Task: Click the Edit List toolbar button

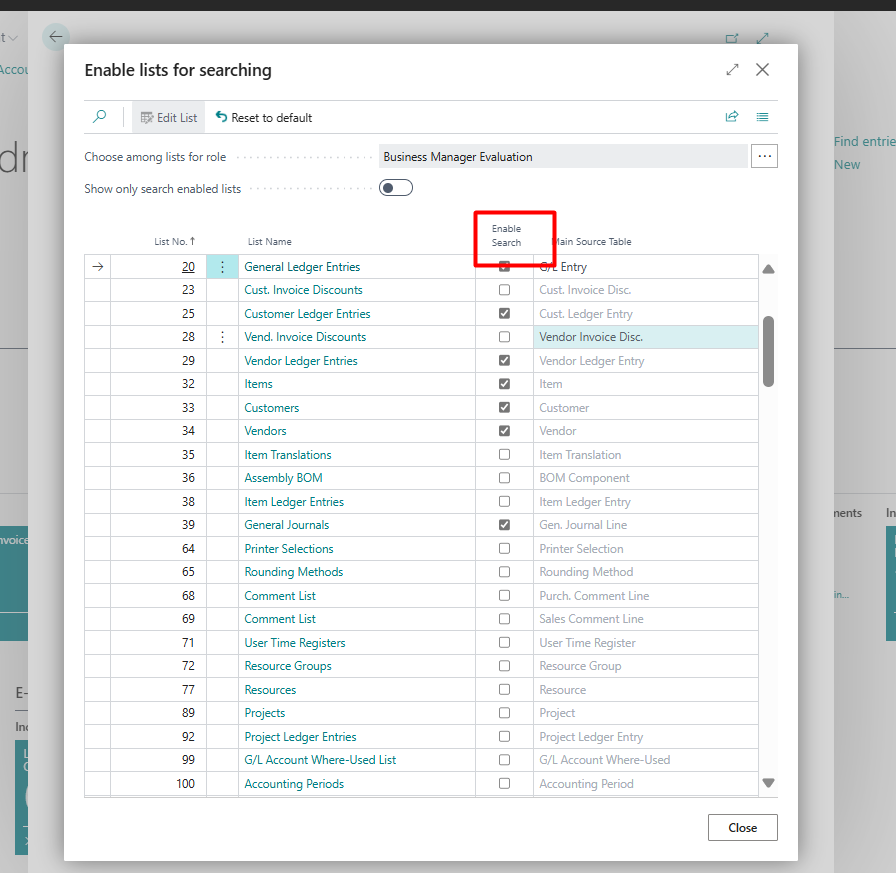Action: pyautogui.click(x=169, y=117)
